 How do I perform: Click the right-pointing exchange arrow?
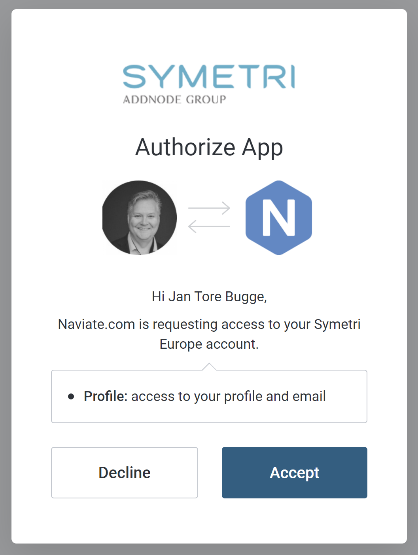(x=209, y=208)
